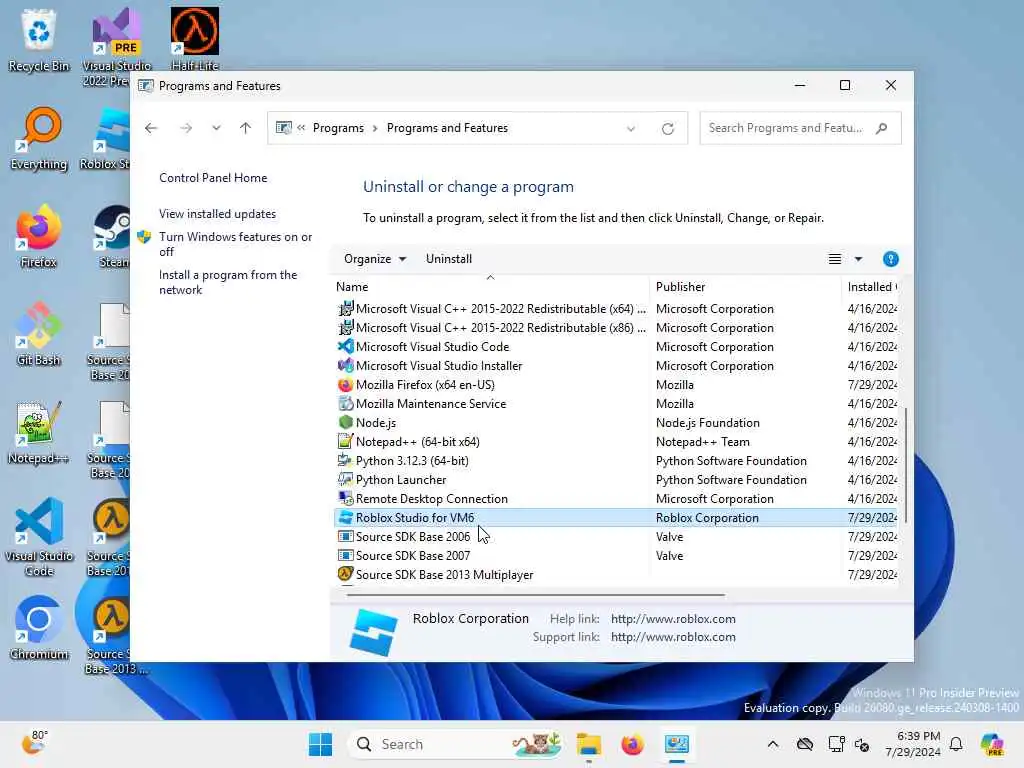Click the forward navigation arrow
1024x768 pixels.
(186, 128)
